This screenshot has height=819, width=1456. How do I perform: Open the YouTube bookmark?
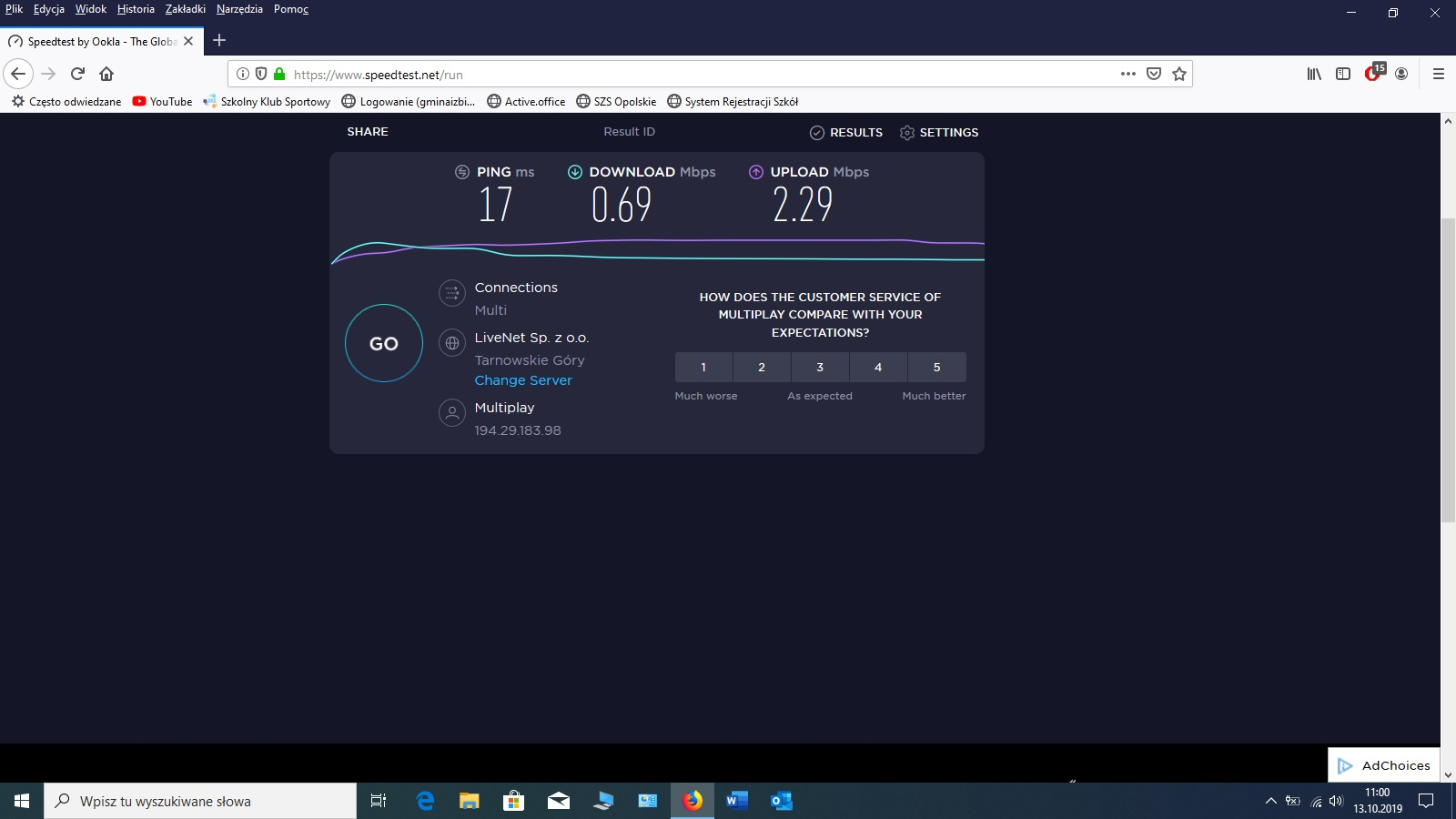click(x=162, y=102)
